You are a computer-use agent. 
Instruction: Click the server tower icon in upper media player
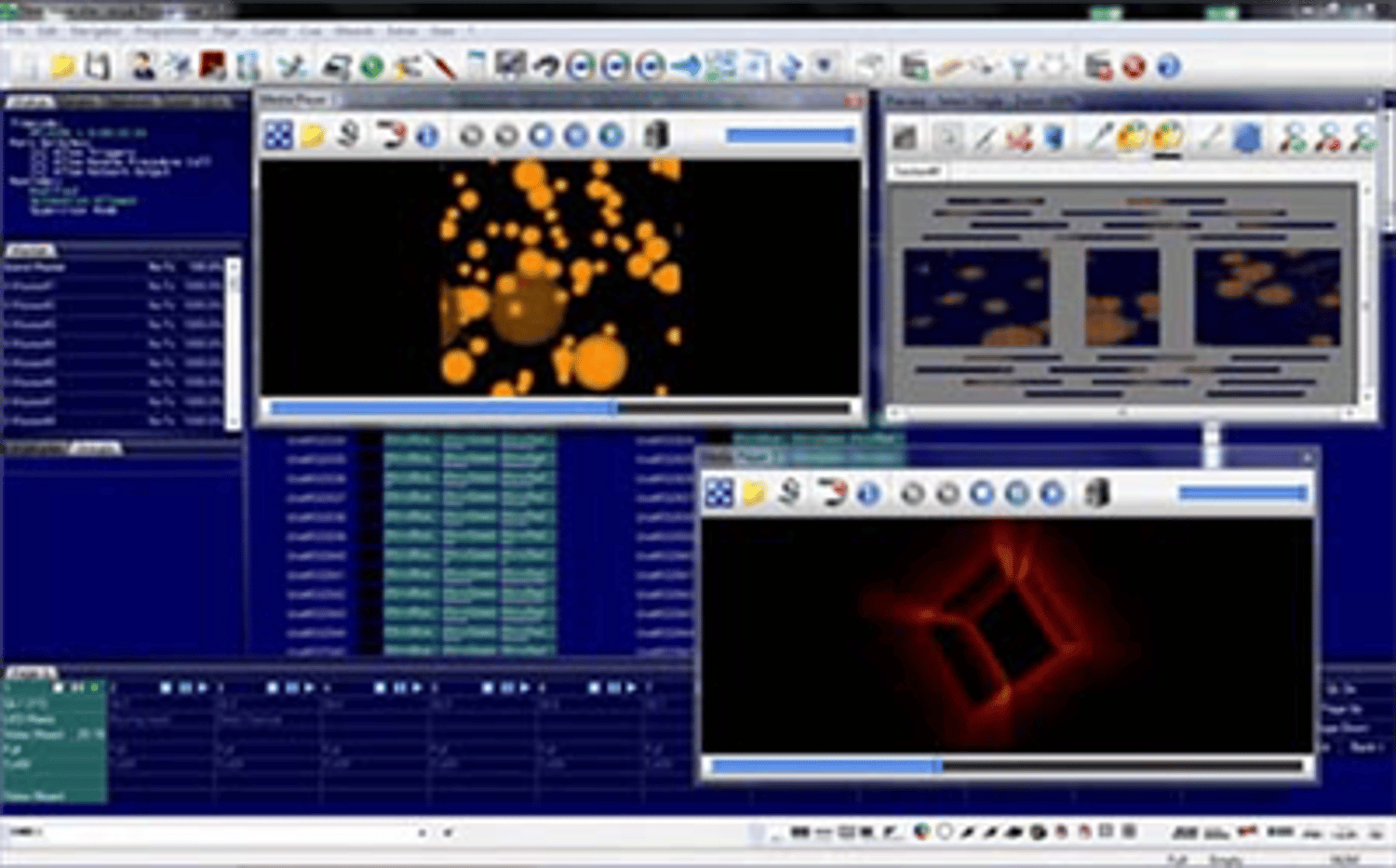coord(656,136)
